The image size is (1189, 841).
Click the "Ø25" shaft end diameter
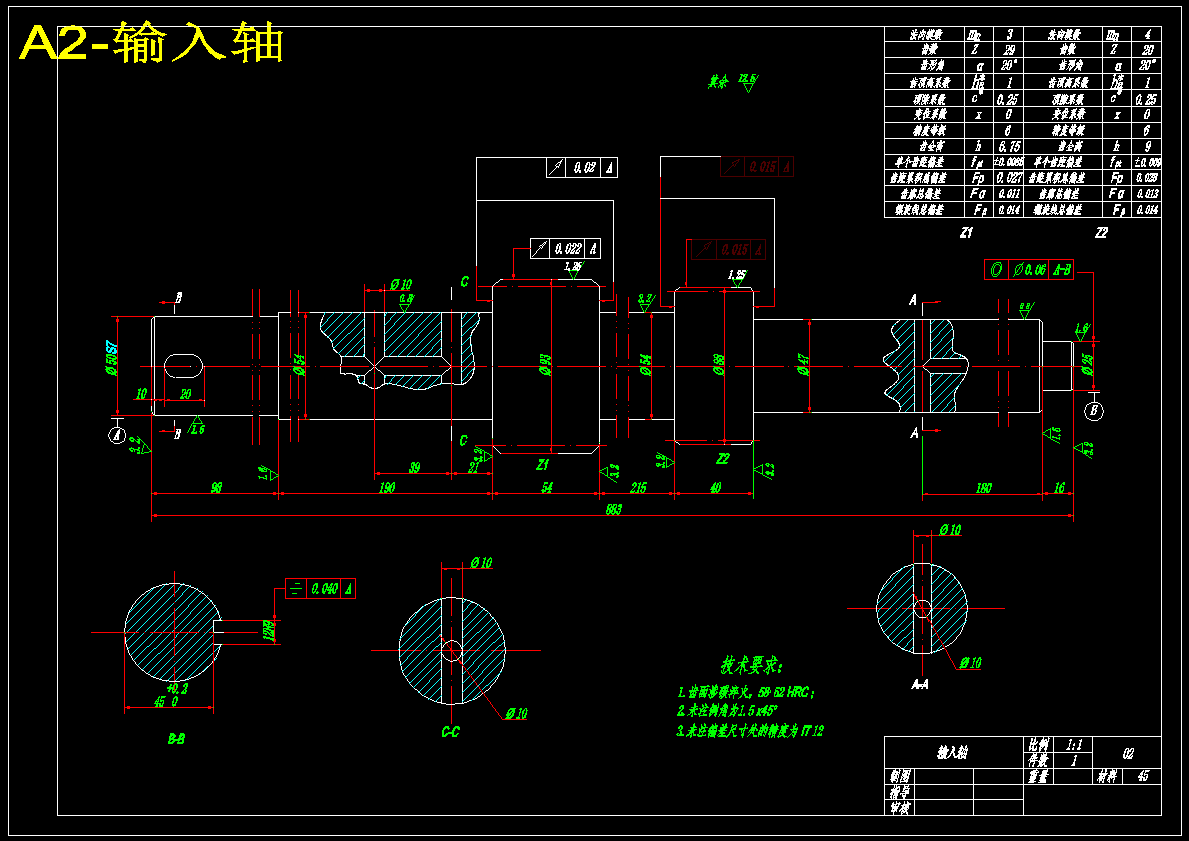(1087, 365)
